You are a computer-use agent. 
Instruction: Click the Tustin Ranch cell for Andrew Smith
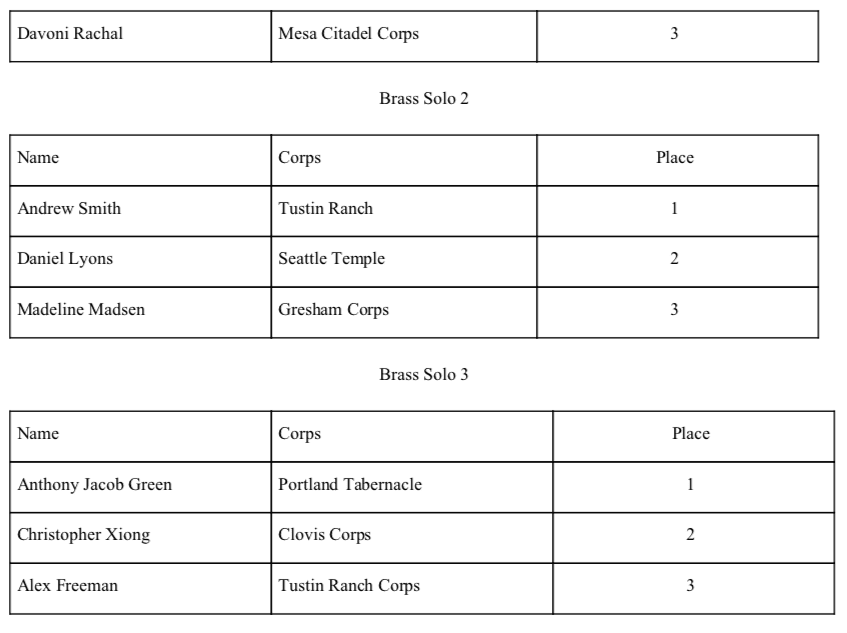[404, 211]
